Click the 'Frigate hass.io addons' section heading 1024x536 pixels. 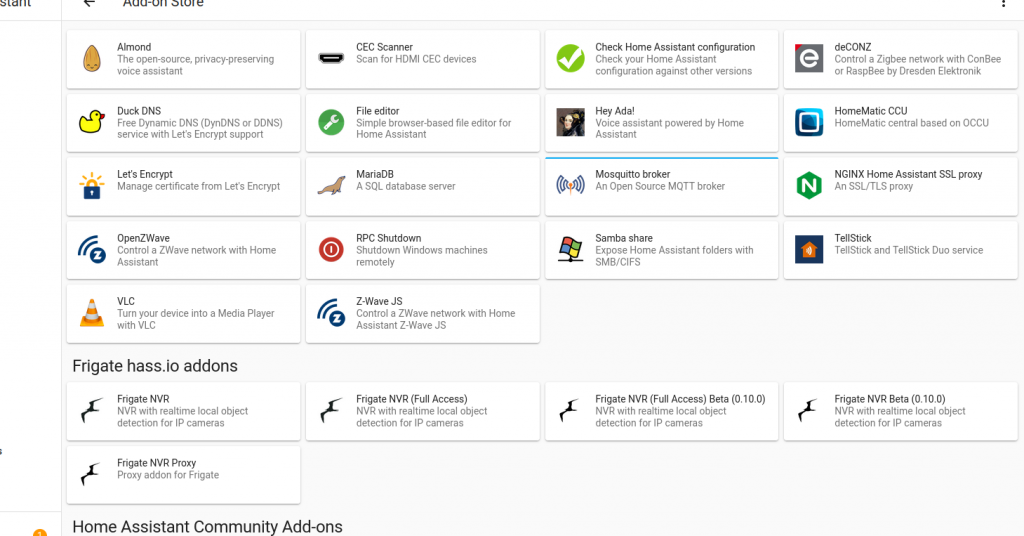155,366
